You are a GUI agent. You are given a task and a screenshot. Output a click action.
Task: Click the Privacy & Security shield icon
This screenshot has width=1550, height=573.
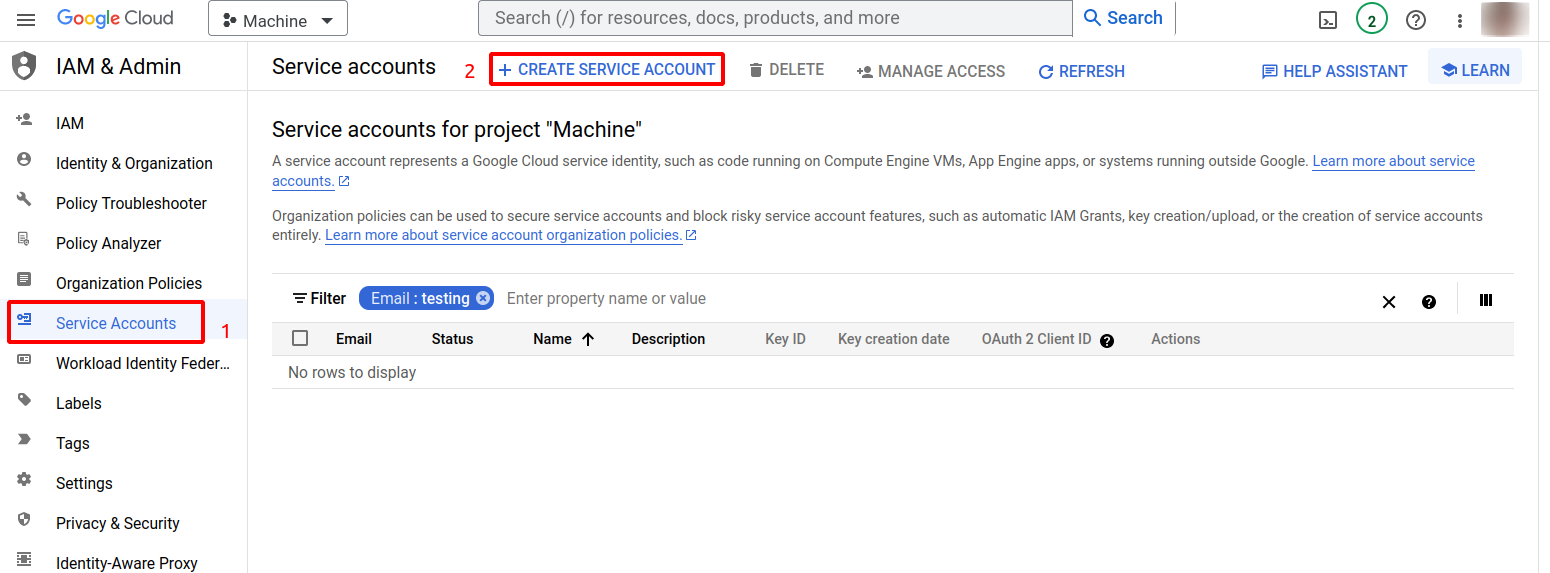coord(24,519)
